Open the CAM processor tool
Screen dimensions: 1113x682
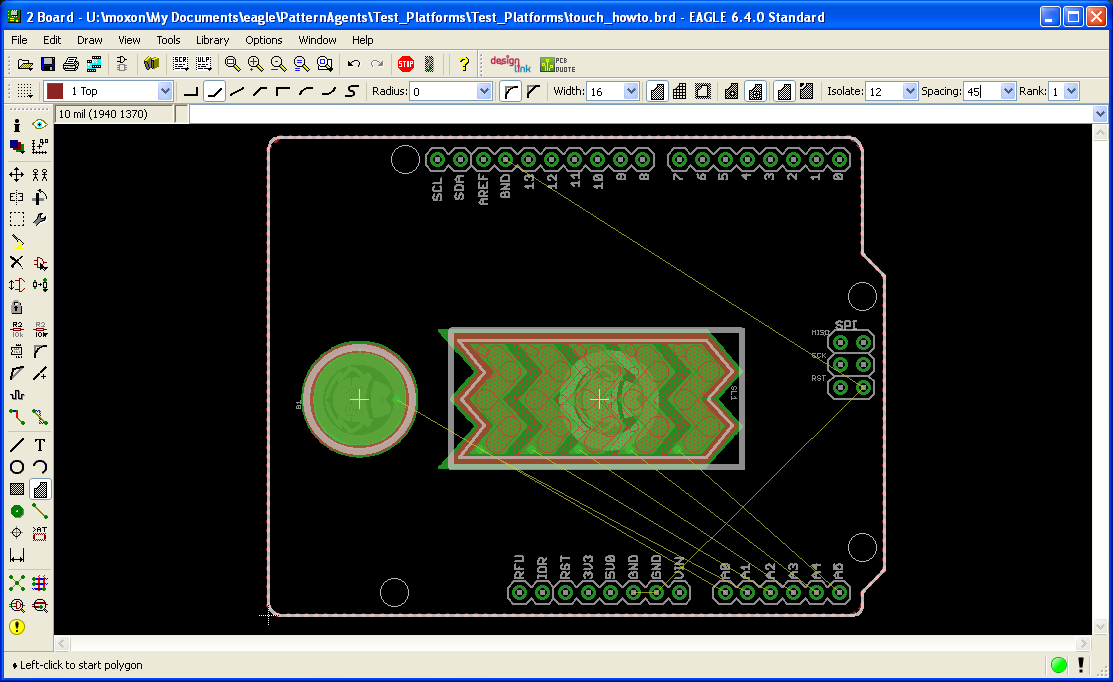94,65
